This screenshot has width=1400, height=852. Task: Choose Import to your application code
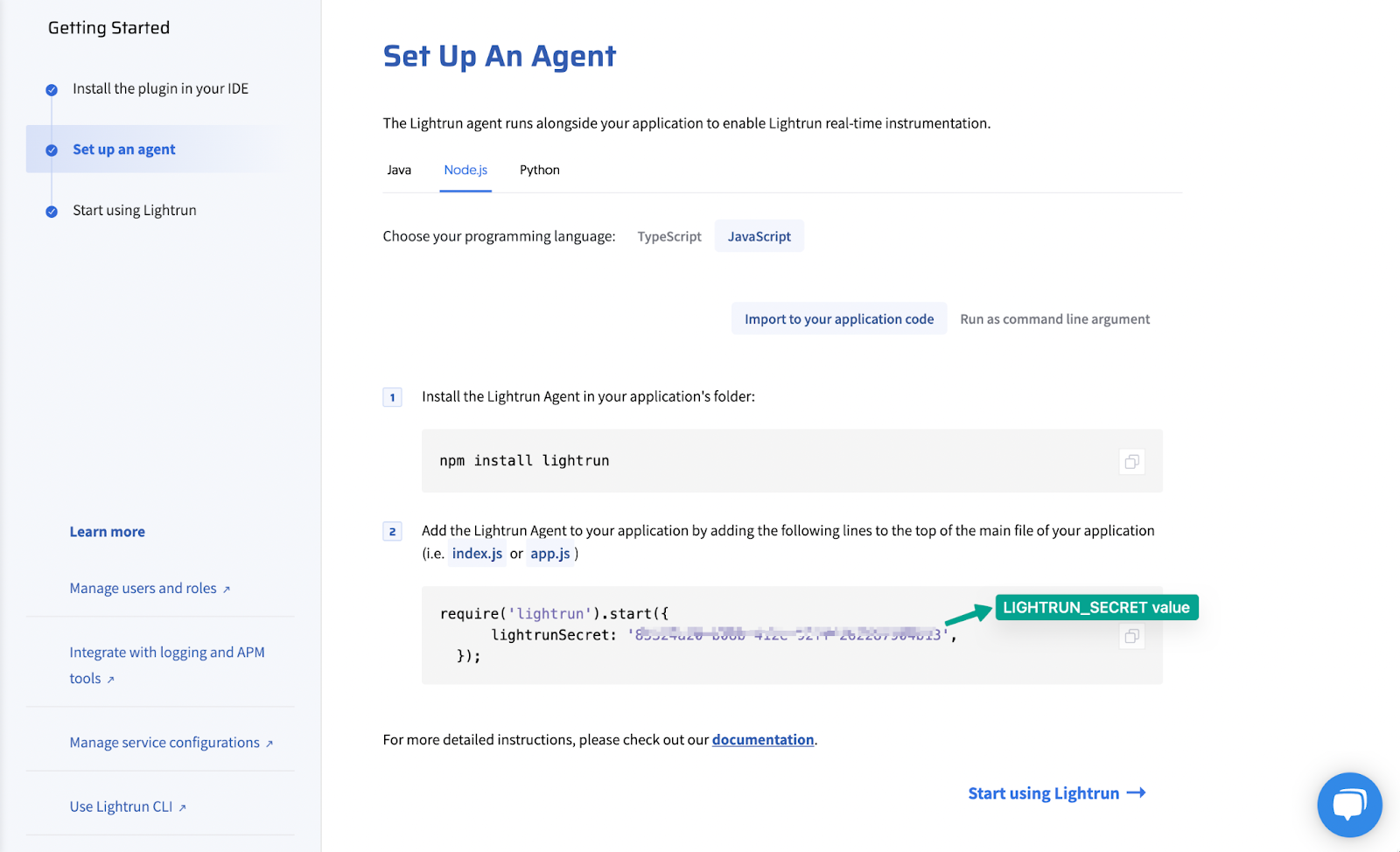839,319
